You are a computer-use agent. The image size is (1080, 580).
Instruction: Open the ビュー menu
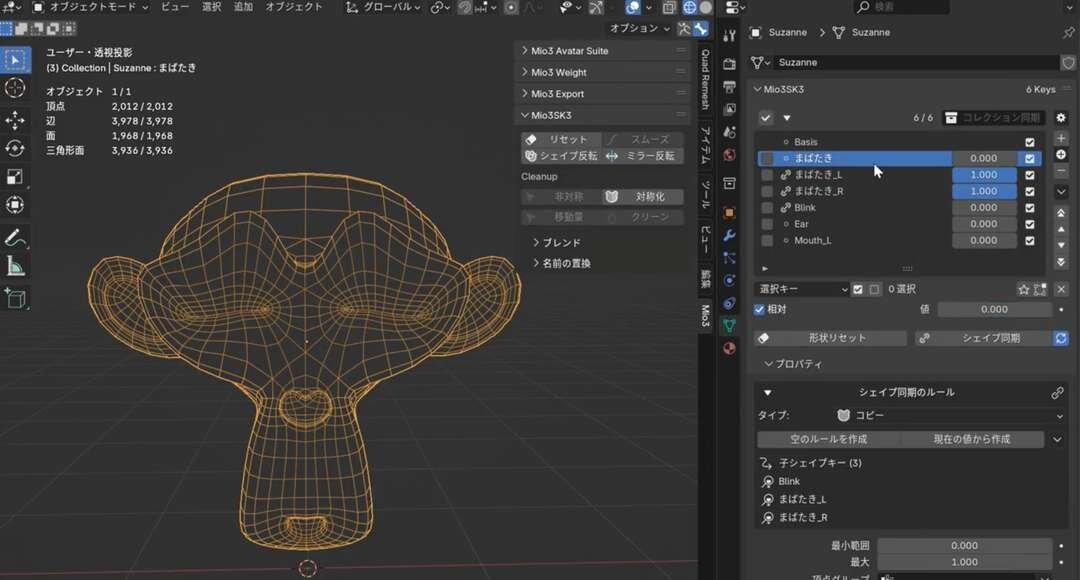175,7
